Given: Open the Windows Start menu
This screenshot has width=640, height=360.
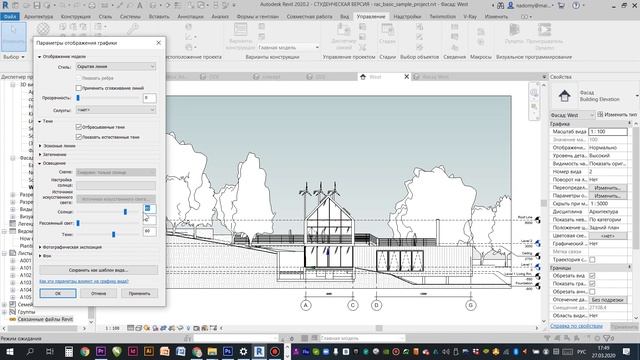Looking at the screenshot, I should pyautogui.click(x=9, y=351).
